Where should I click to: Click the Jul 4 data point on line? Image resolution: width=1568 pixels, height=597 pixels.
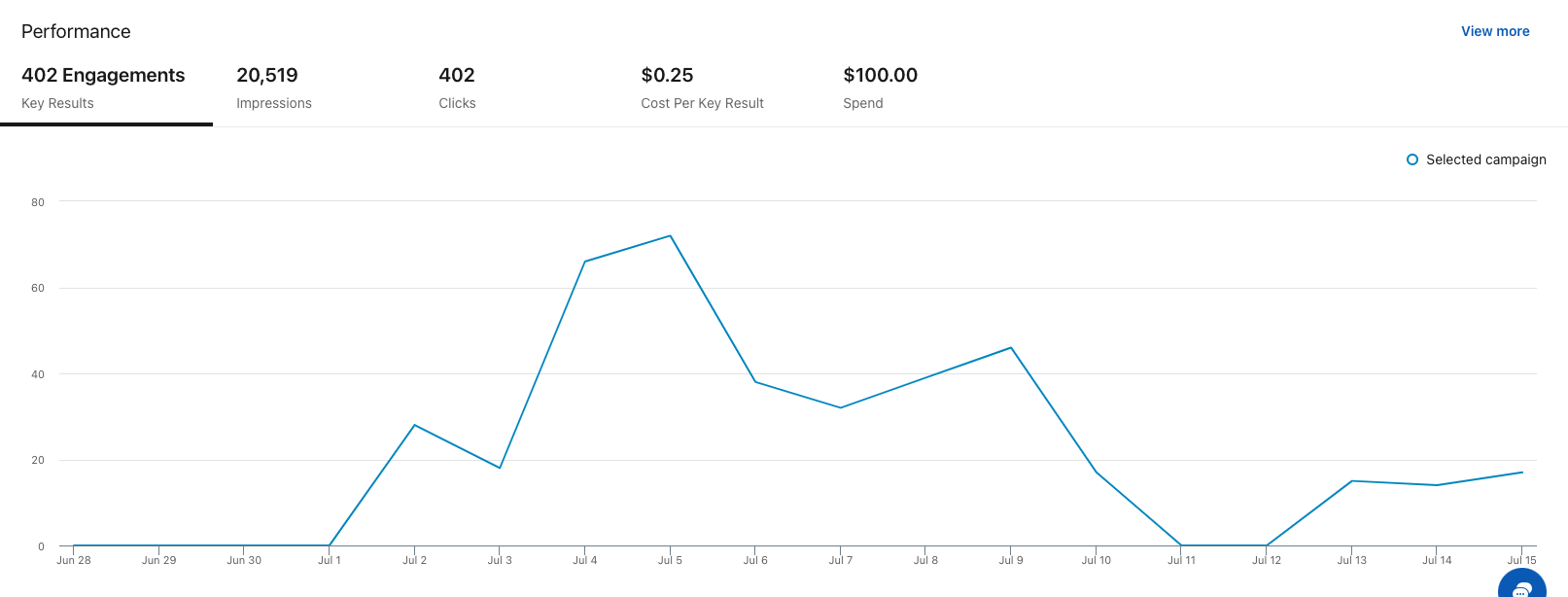585,262
